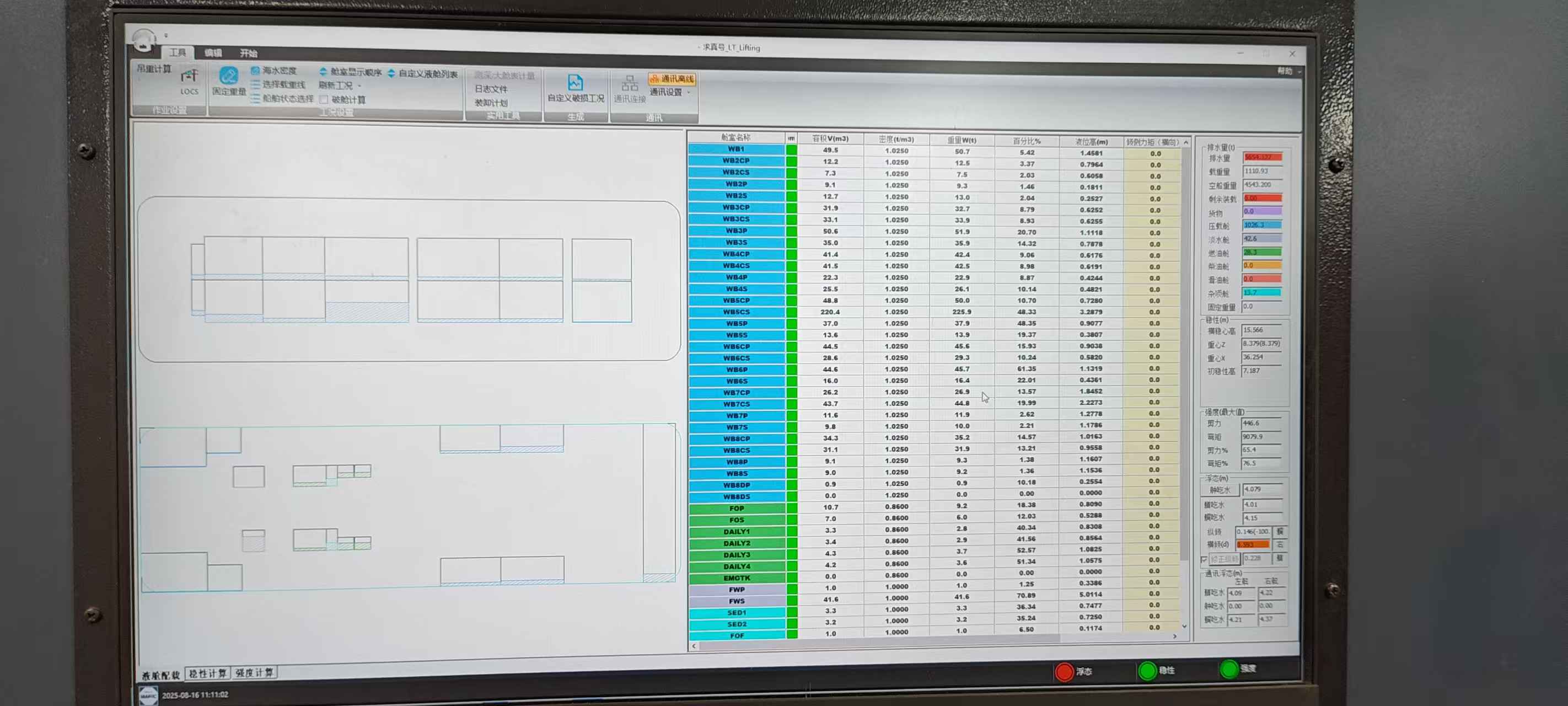Switch to the 稳性计算 bottom tab
Image resolution: width=1568 pixels, height=706 pixels.
click(x=207, y=673)
